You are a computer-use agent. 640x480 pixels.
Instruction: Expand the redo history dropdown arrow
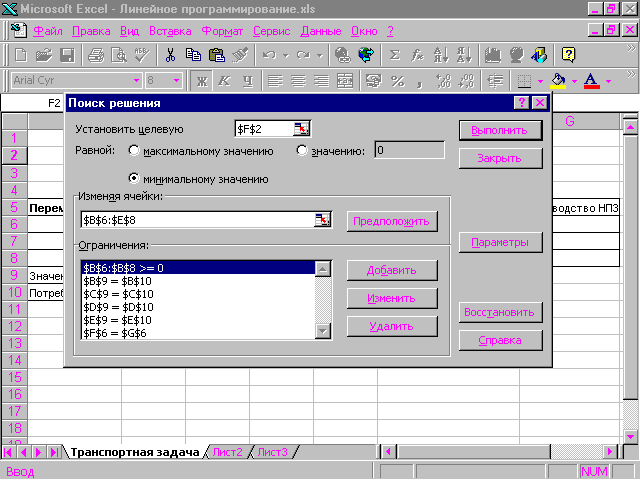click(x=320, y=55)
